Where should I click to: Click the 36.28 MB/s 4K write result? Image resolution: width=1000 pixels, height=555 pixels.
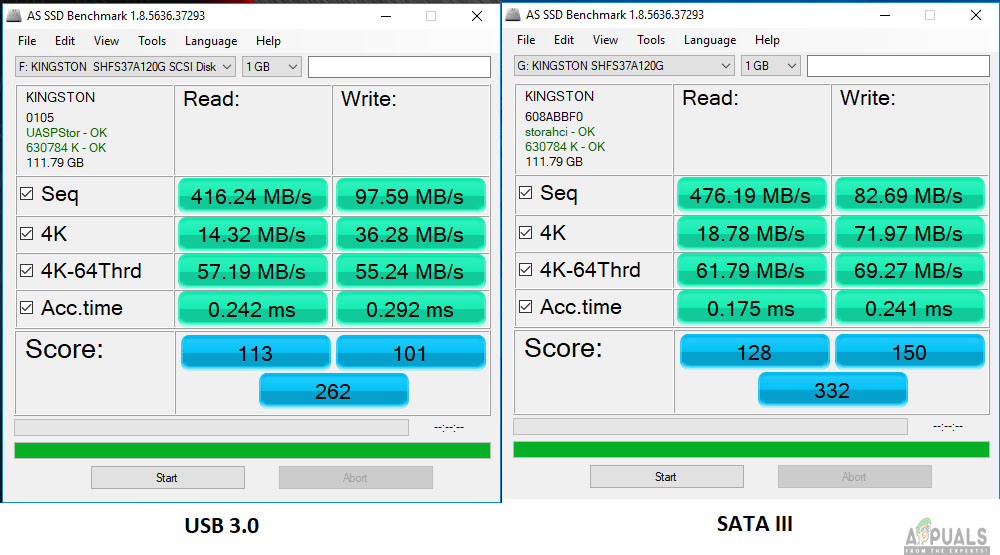coord(410,234)
